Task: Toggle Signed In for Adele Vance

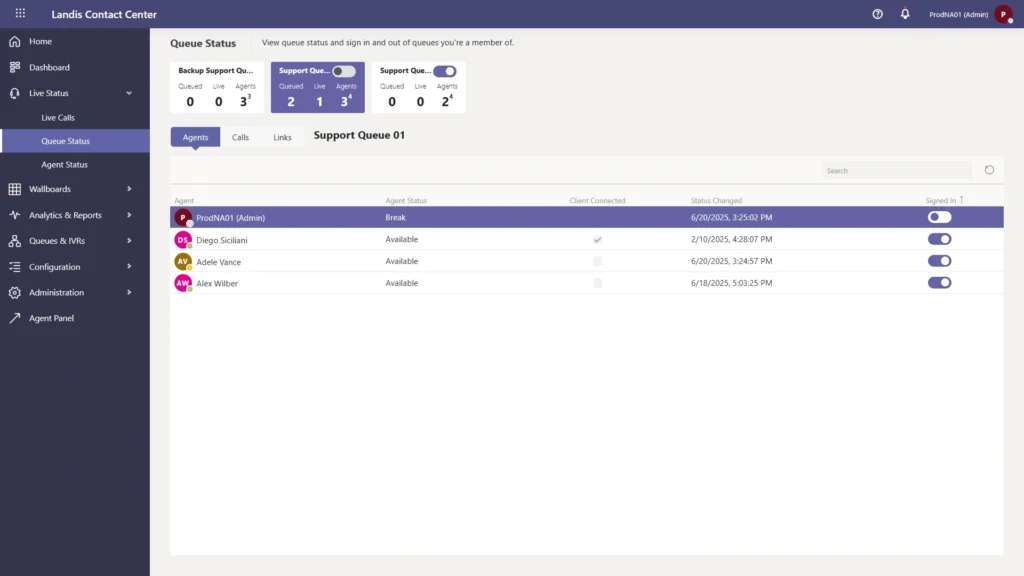Action: click(x=939, y=261)
